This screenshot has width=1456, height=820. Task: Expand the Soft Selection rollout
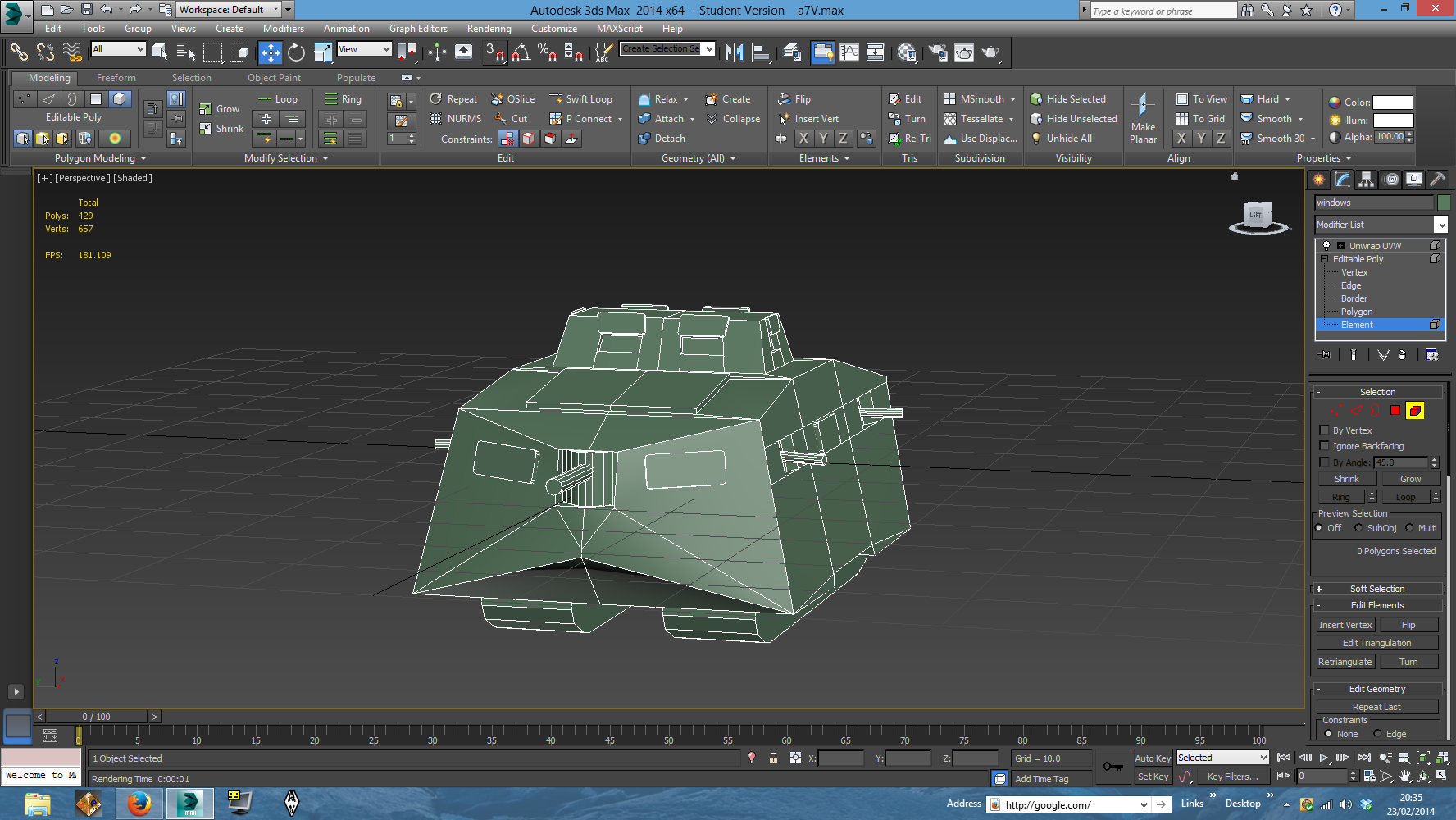coord(1377,589)
